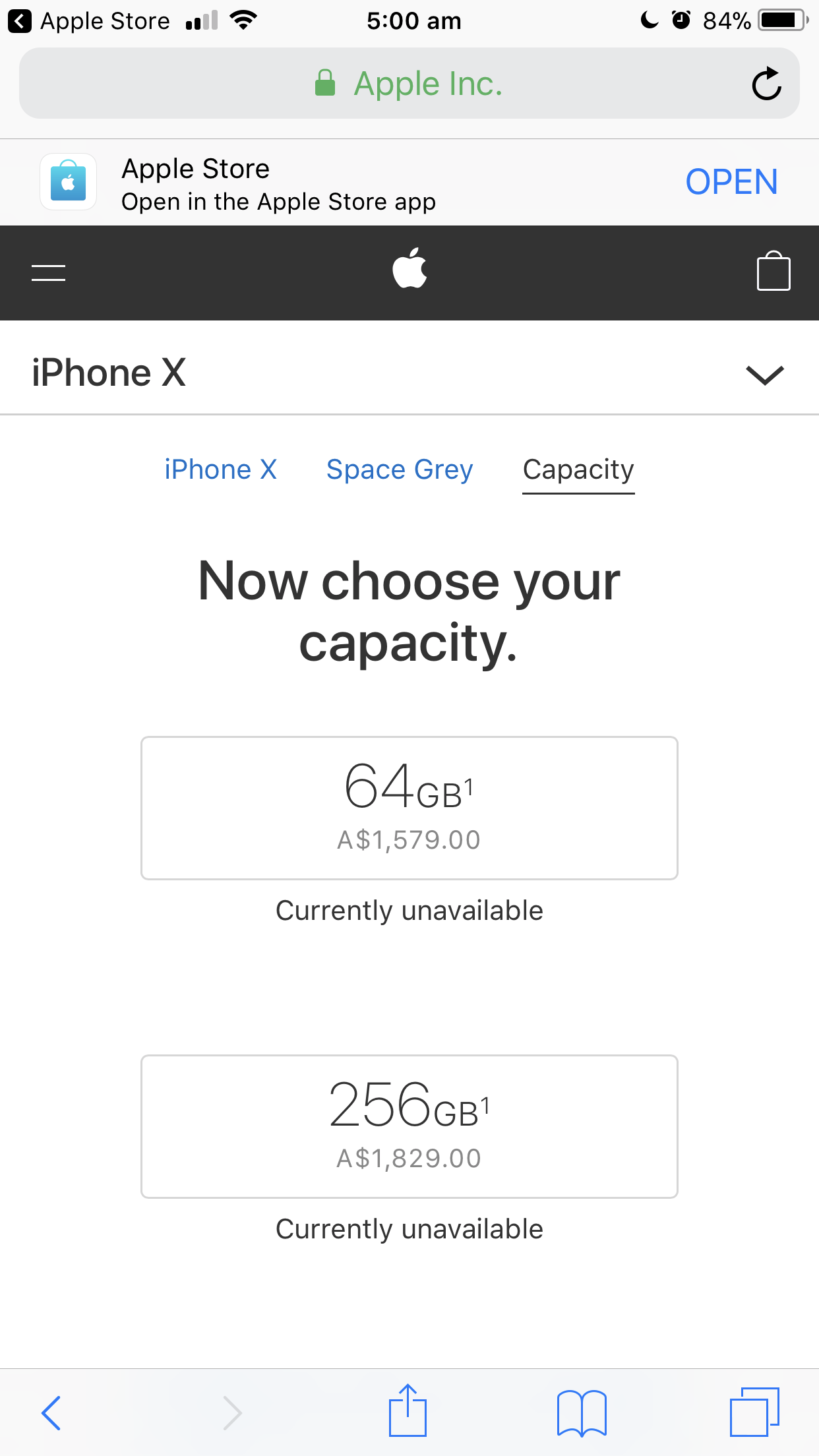Image resolution: width=819 pixels, height=1456 pixels.
Task: Tap the Apple logo in nav bar
Action: coord(409,268)
